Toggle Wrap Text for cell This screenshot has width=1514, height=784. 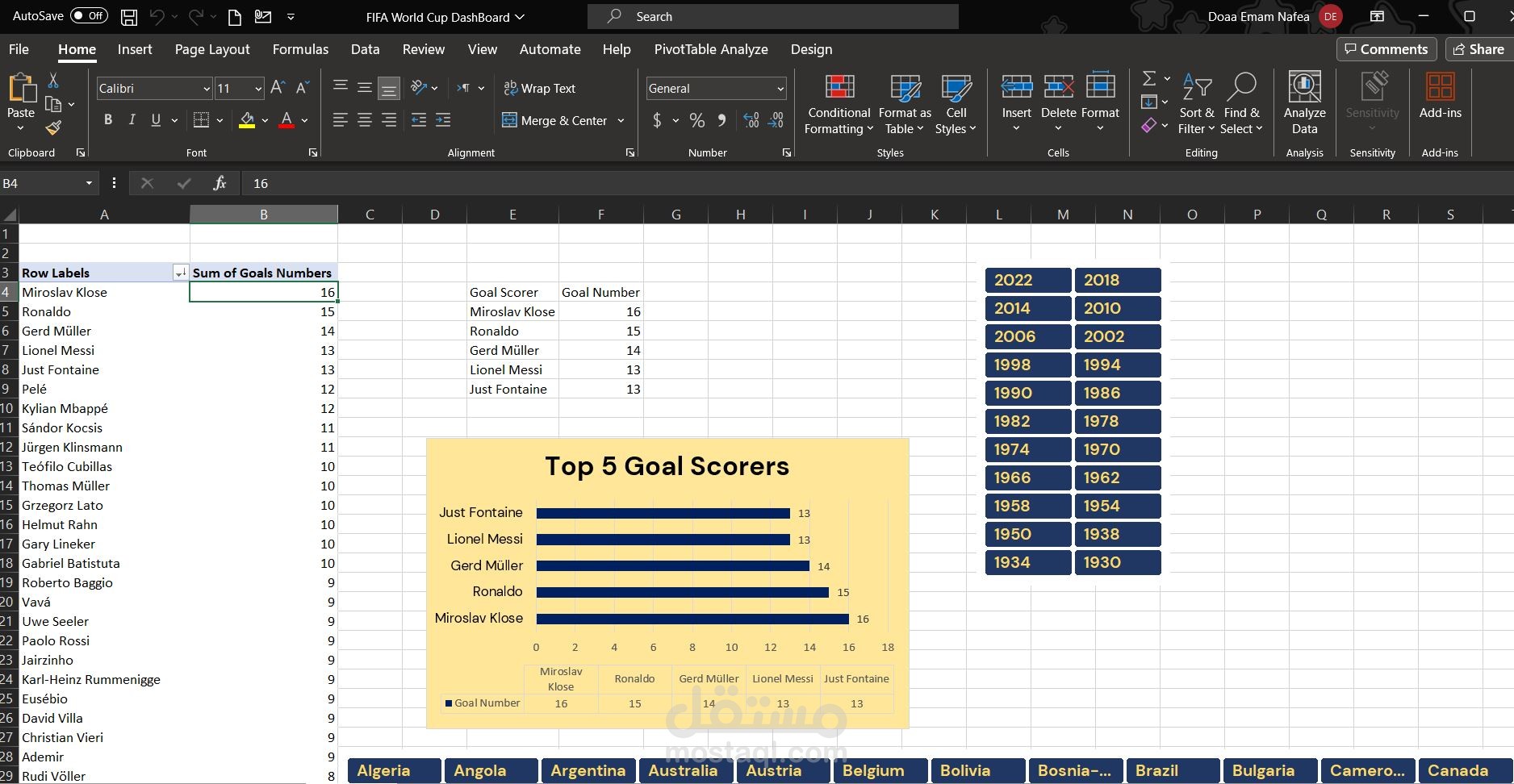click(x=540, y=88)
